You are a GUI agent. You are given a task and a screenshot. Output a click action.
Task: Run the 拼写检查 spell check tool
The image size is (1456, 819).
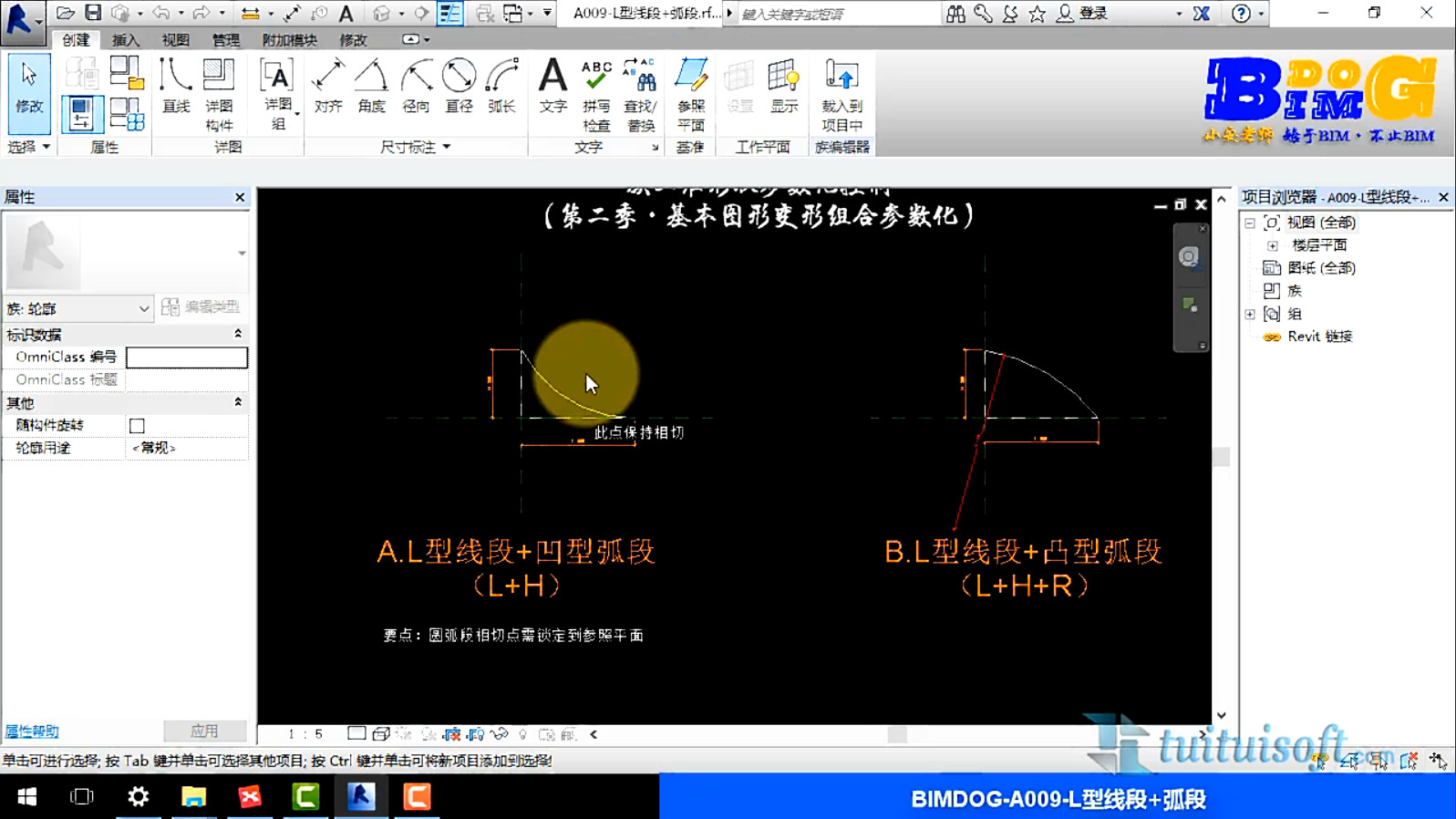pyautogui.click(x=596, y=94)
